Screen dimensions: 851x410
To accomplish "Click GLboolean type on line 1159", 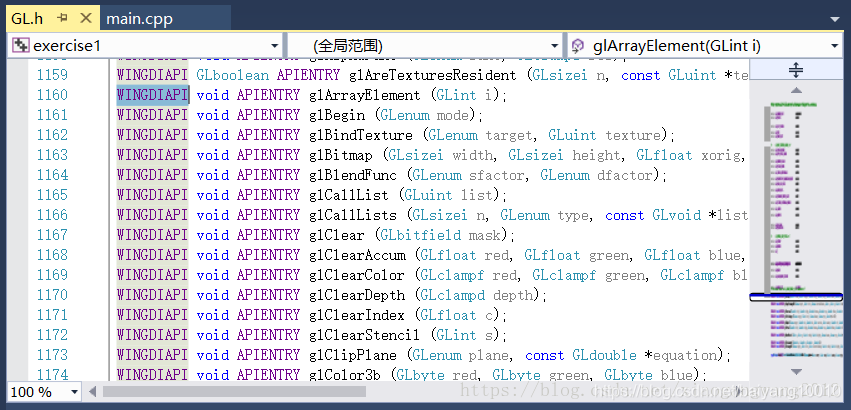I will coord(232,75).
